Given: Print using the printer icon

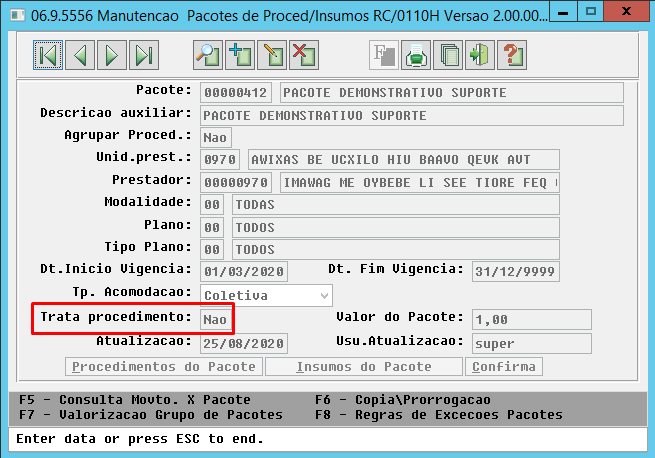Looking at the screenshot, I should coord(416,55).
